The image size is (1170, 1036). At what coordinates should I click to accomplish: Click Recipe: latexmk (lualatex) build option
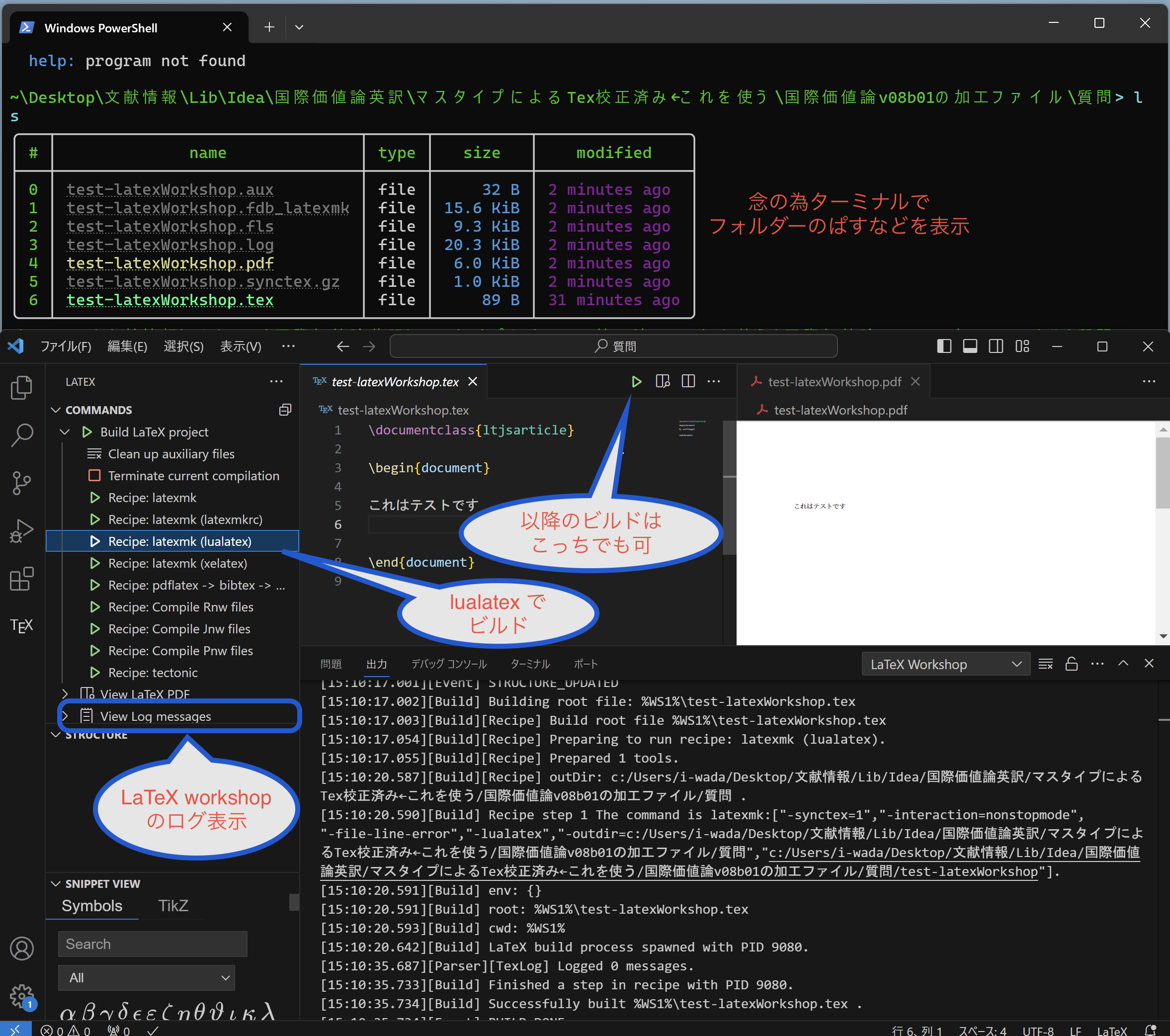click(x=179, y=541)
